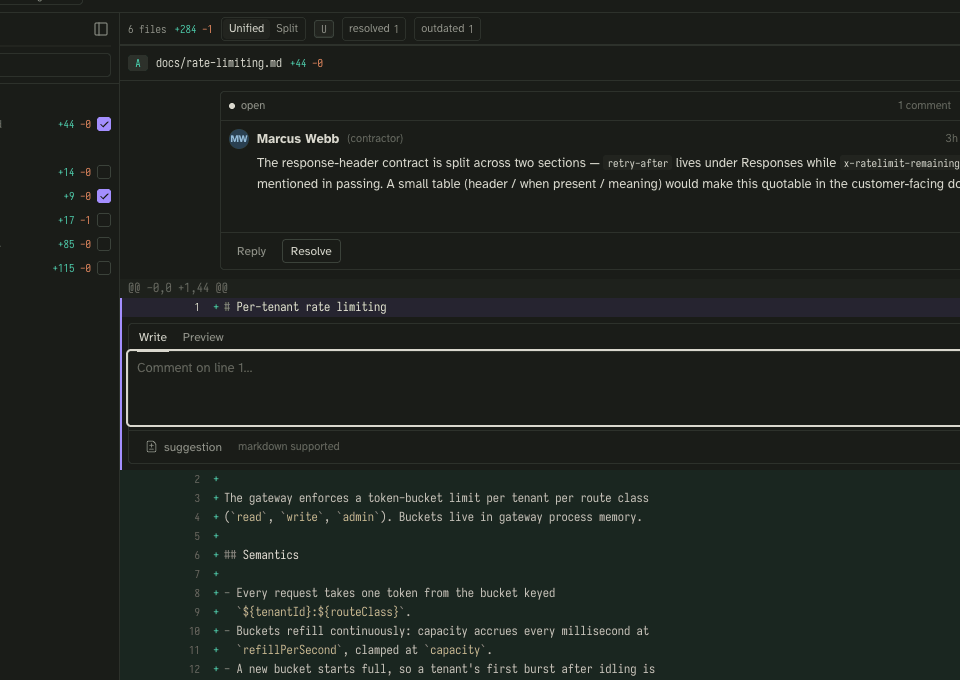
Task: Toggle the sidebar panel icon
Action: click(x=101, y=29)
